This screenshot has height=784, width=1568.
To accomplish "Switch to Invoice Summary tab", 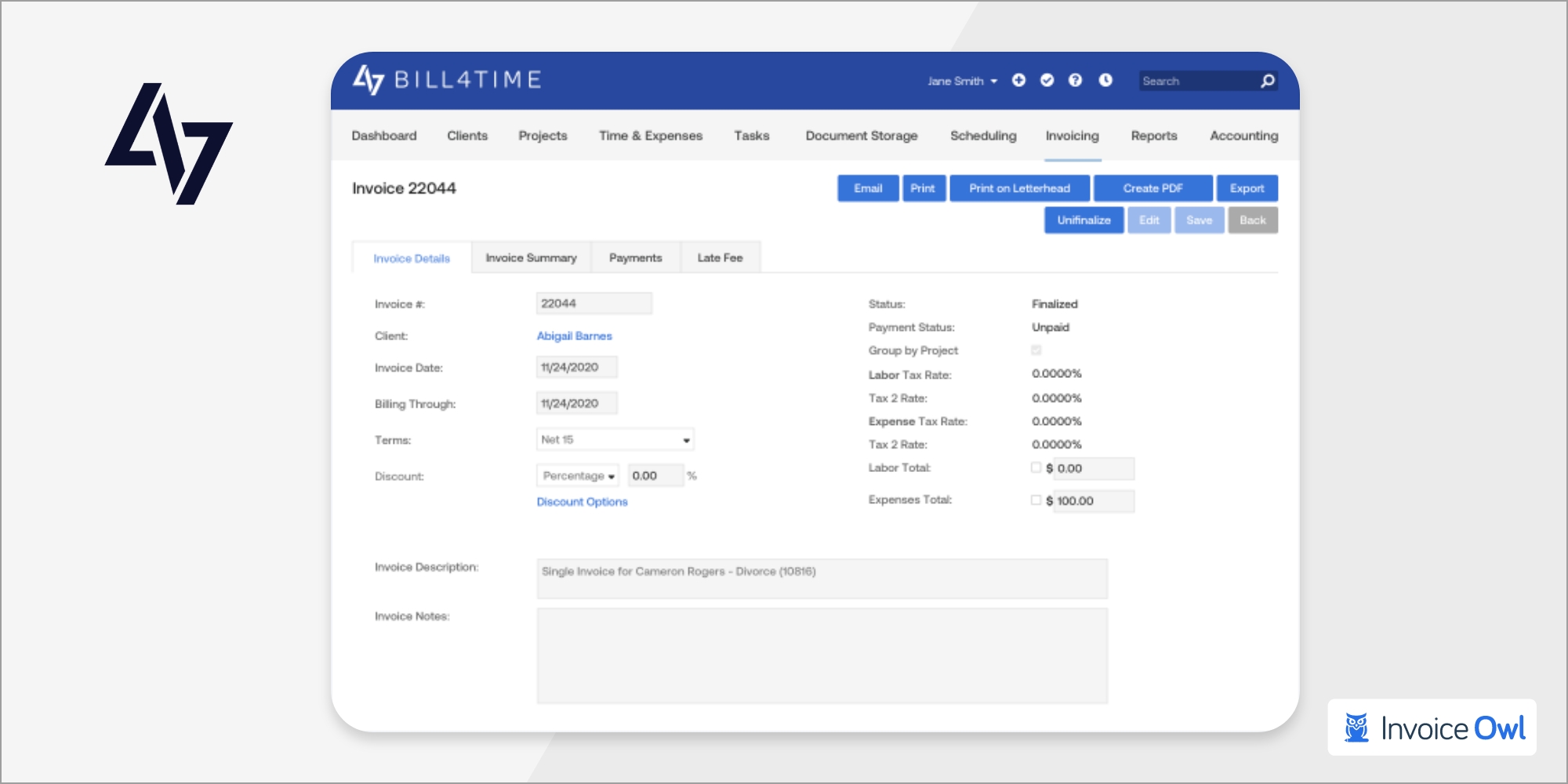I will point(531,258).
